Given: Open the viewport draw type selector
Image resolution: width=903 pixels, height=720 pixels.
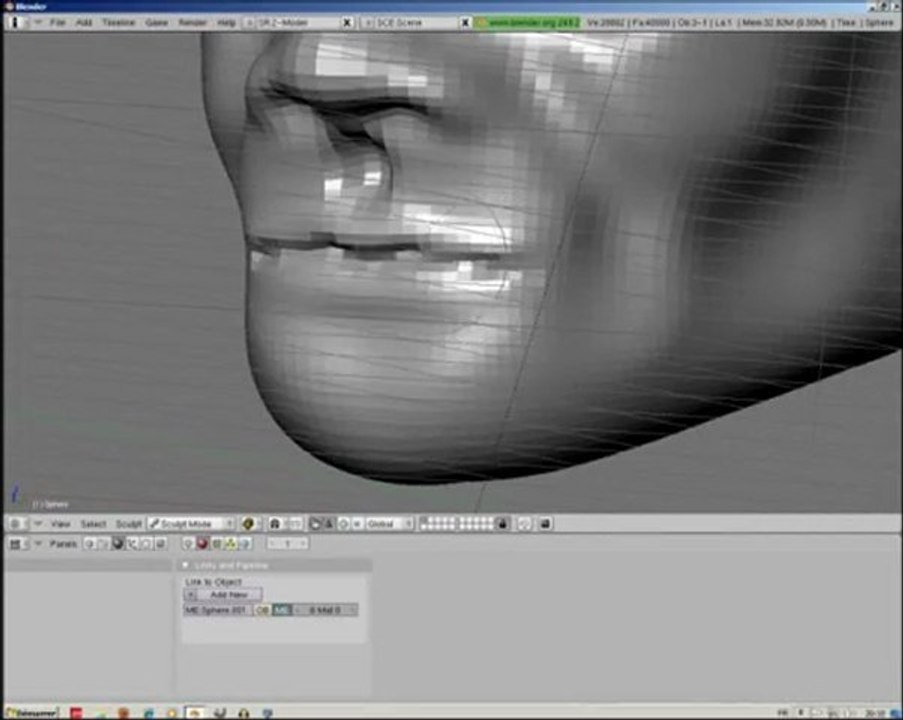Looking at the screenshot, I should (x=249, y=524).
